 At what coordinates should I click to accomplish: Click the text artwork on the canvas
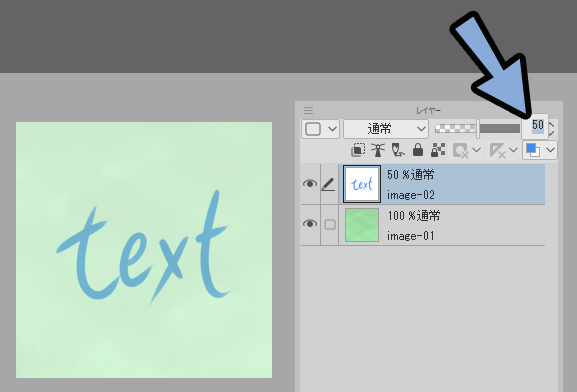(x=144, y=247)
